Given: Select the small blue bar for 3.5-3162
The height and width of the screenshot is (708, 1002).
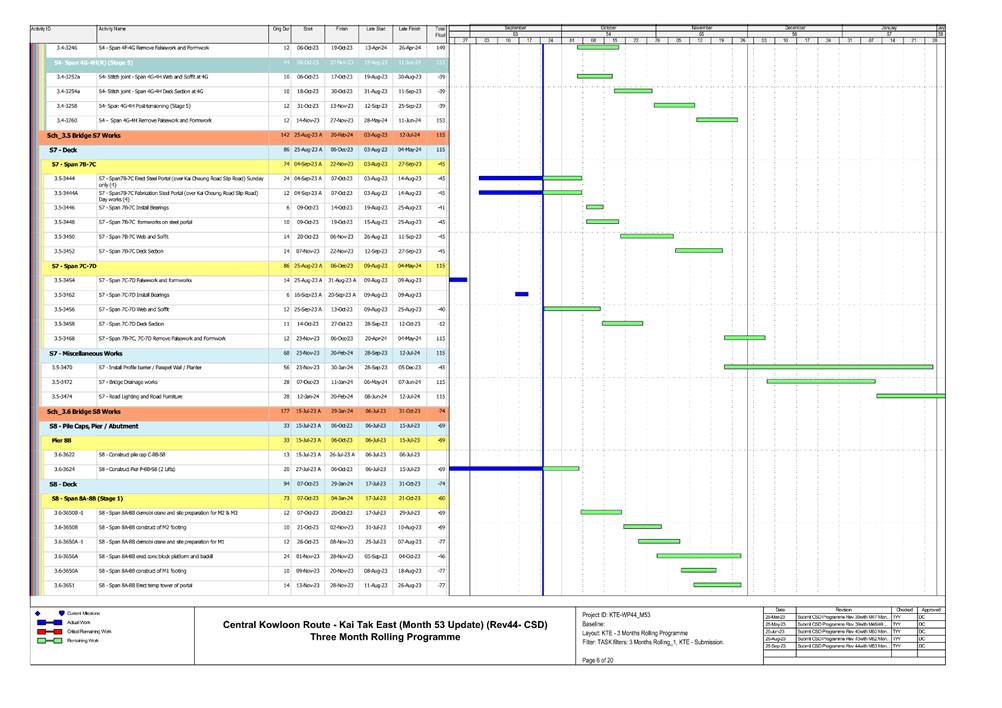Looking at the screenshot, I should pyautogui.click(x=521, y=294).
